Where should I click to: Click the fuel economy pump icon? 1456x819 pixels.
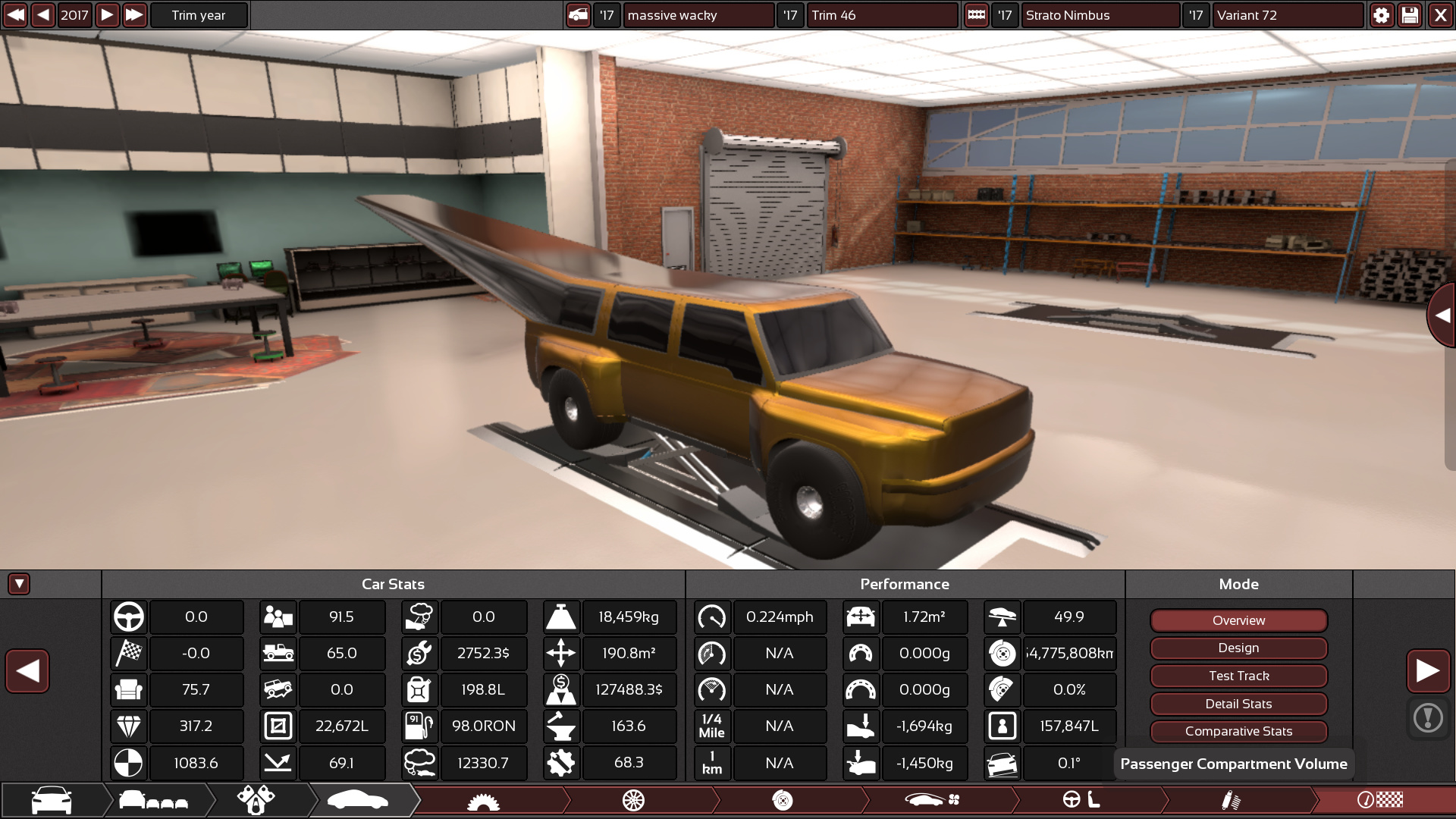click(x=419, y=726)
